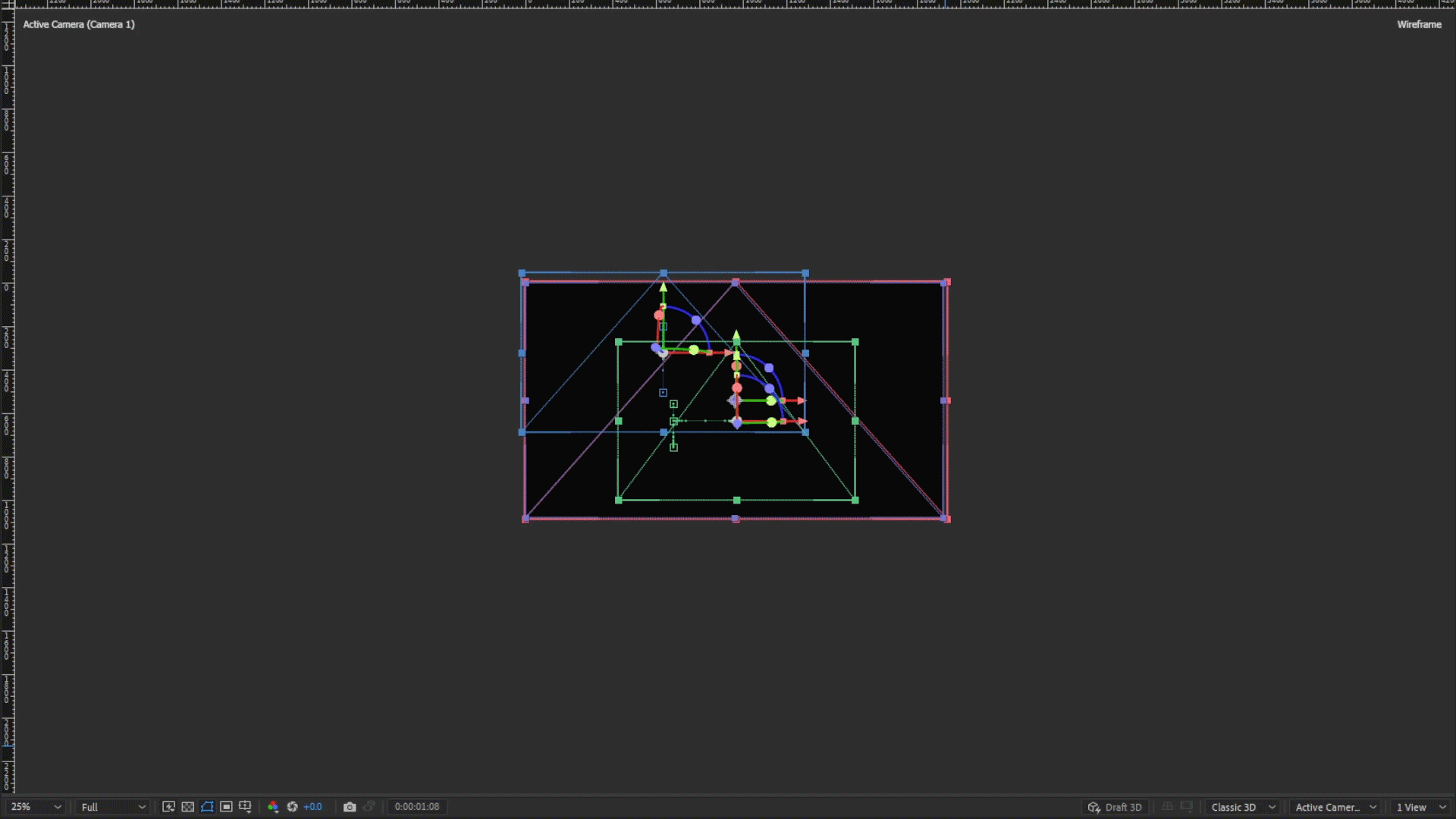
Task: Open the magnification ratio 25% dropdown
Action: (x=36, y=807)
